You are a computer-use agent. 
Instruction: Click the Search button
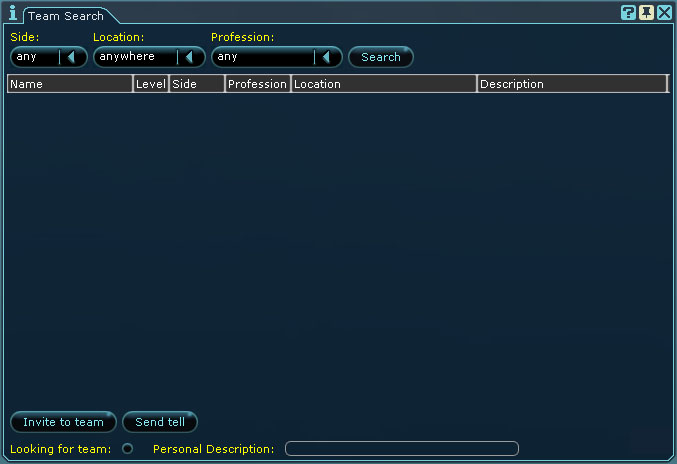(381, 57)
